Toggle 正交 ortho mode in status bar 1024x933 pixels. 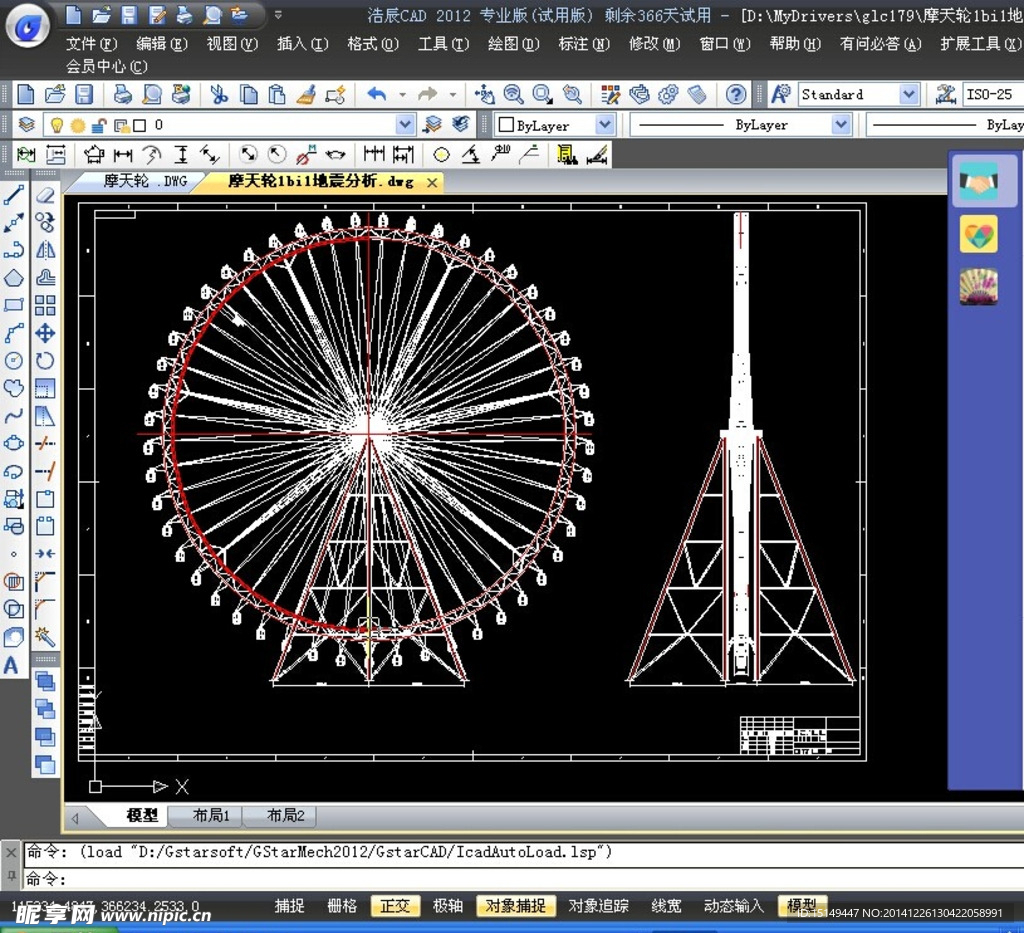point(395,906)
